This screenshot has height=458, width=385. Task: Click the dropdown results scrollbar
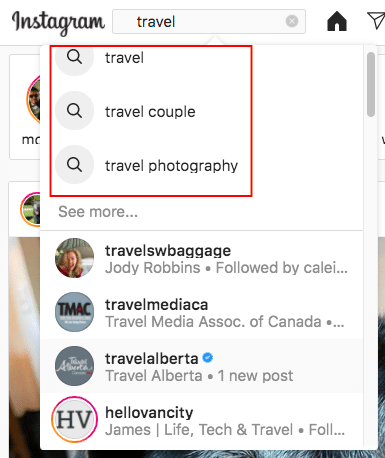pos(371,85)
